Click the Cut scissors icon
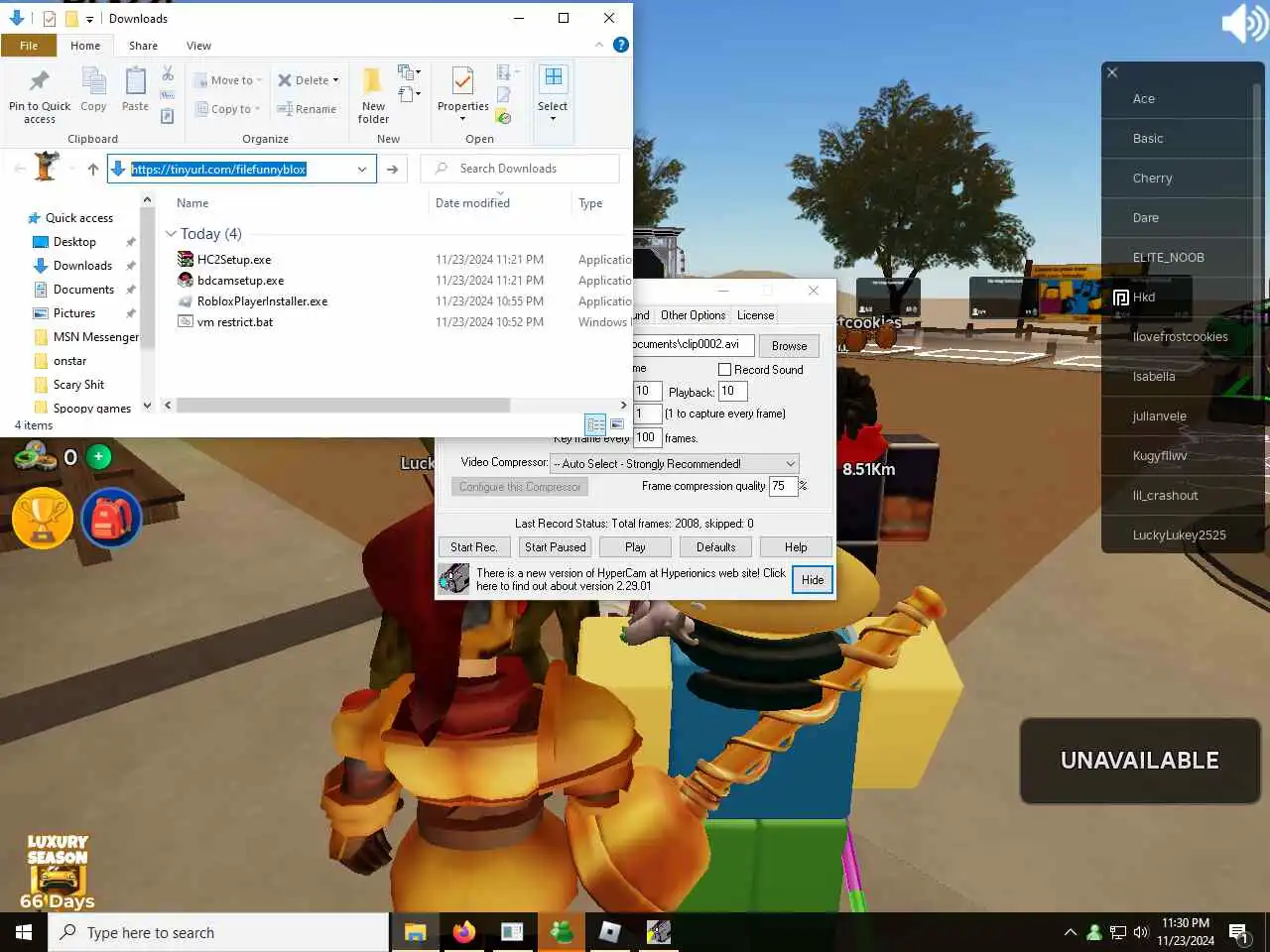 pos(168,73)
